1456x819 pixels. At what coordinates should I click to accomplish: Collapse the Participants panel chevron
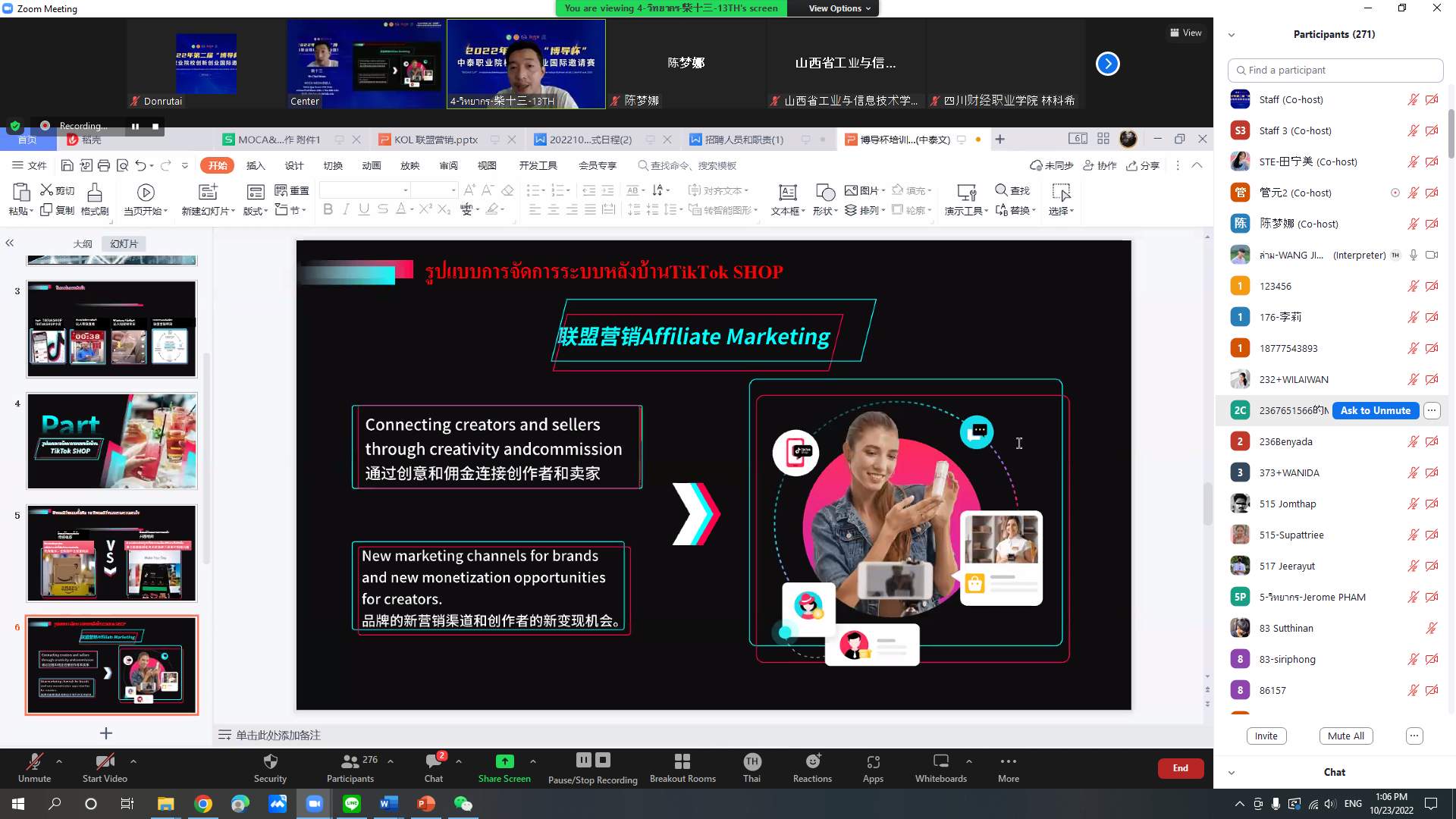[1232, 35]
